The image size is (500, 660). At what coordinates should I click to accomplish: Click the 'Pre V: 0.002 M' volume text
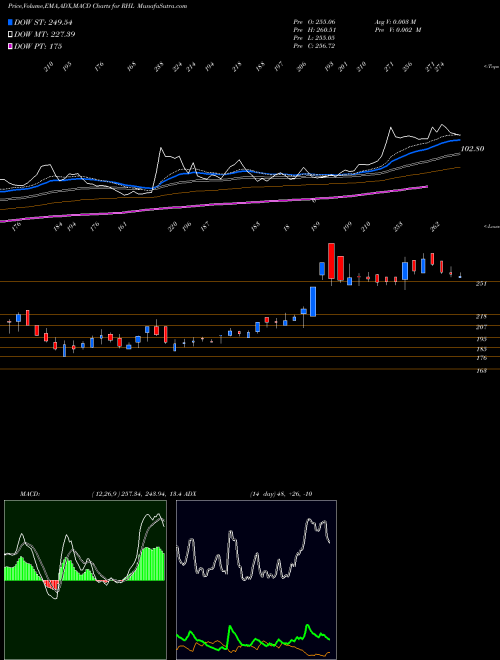[397, 29]
